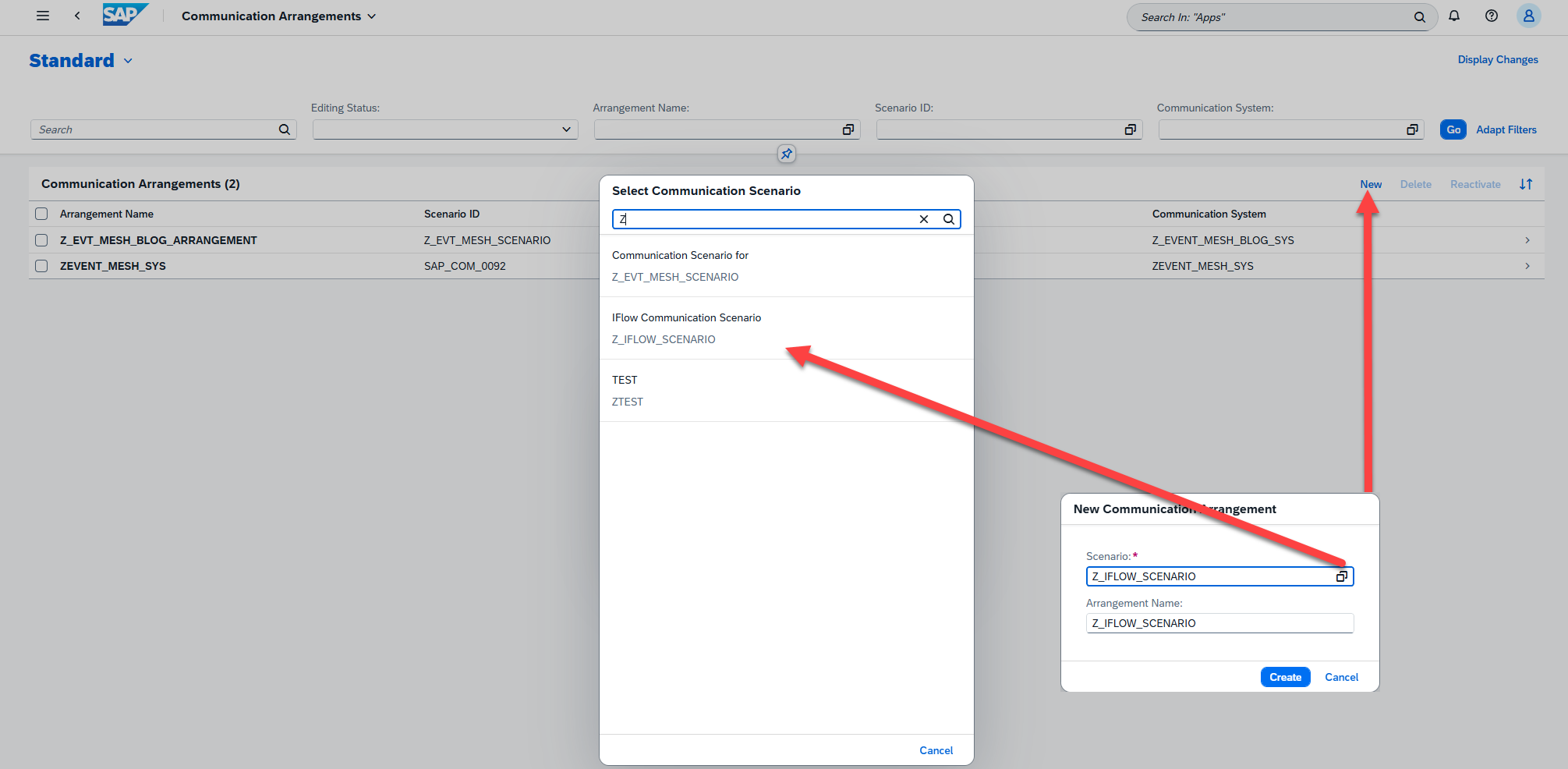Open the Display Changes link
The height and width of the screenshot is (769, 1568).
click(1497, 59)
